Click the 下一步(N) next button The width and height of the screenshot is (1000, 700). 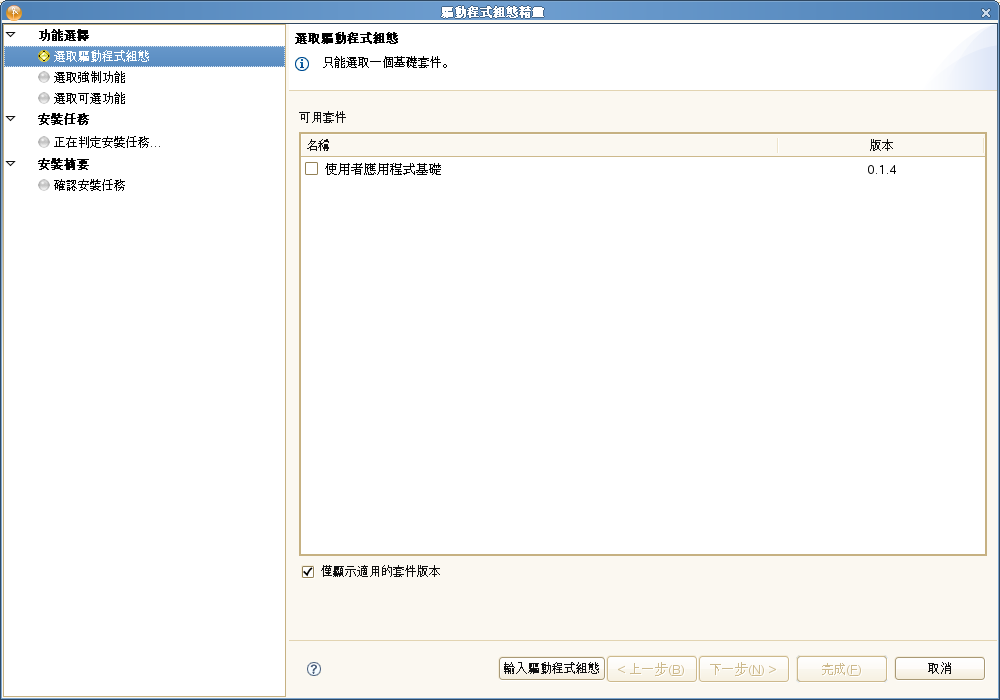744,669
